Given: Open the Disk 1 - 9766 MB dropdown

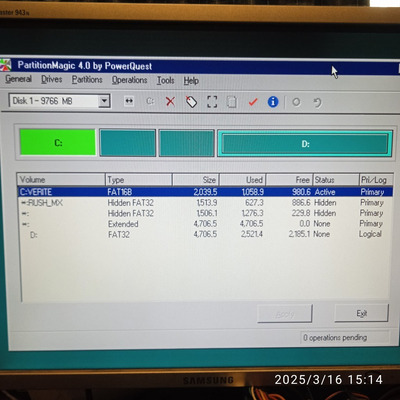Looking at the screenshot, I should click(104, 101).
